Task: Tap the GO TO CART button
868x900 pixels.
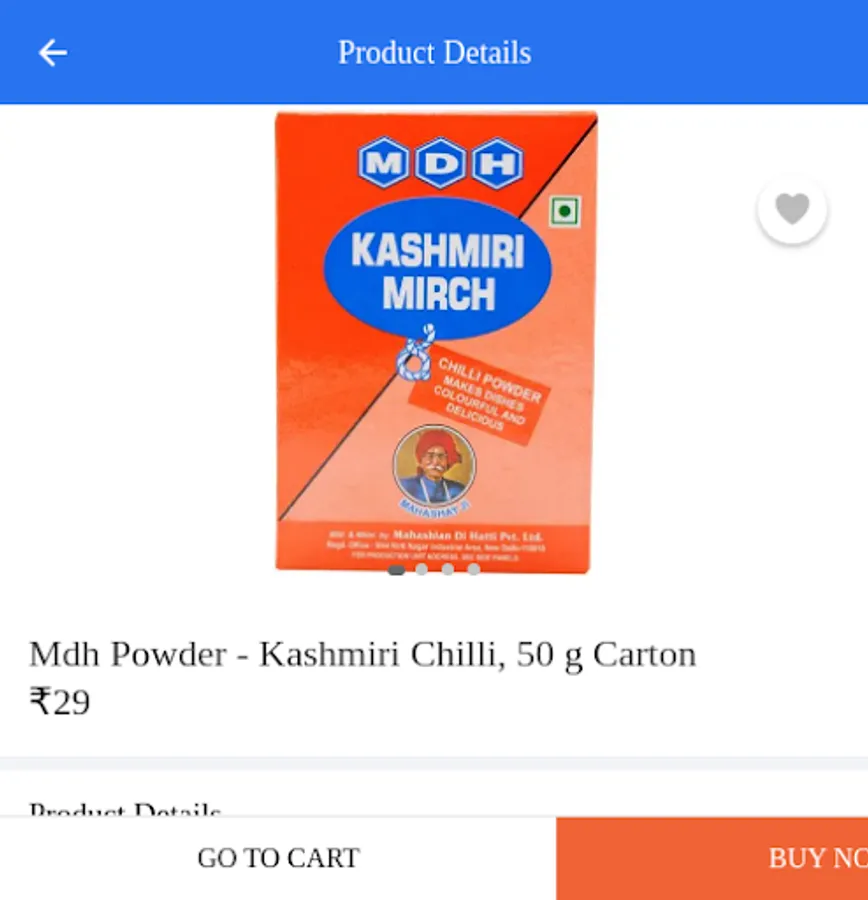Action: pos(278,858)
